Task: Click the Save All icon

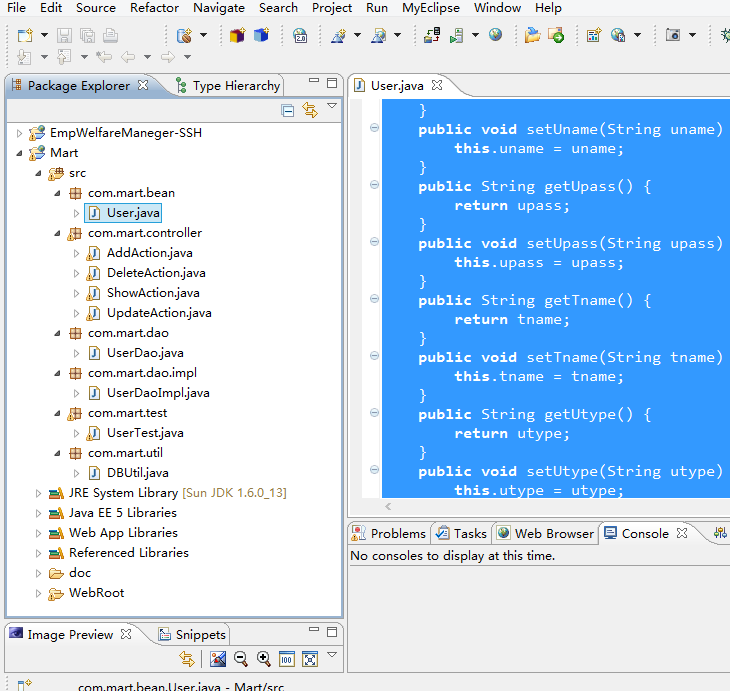Action: pos(88,35)
